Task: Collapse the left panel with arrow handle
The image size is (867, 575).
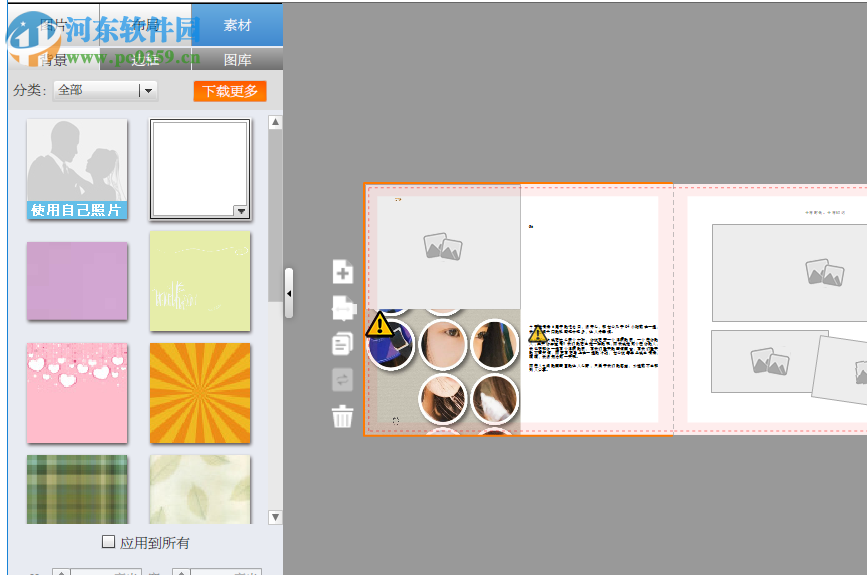Action: (289, 293)
